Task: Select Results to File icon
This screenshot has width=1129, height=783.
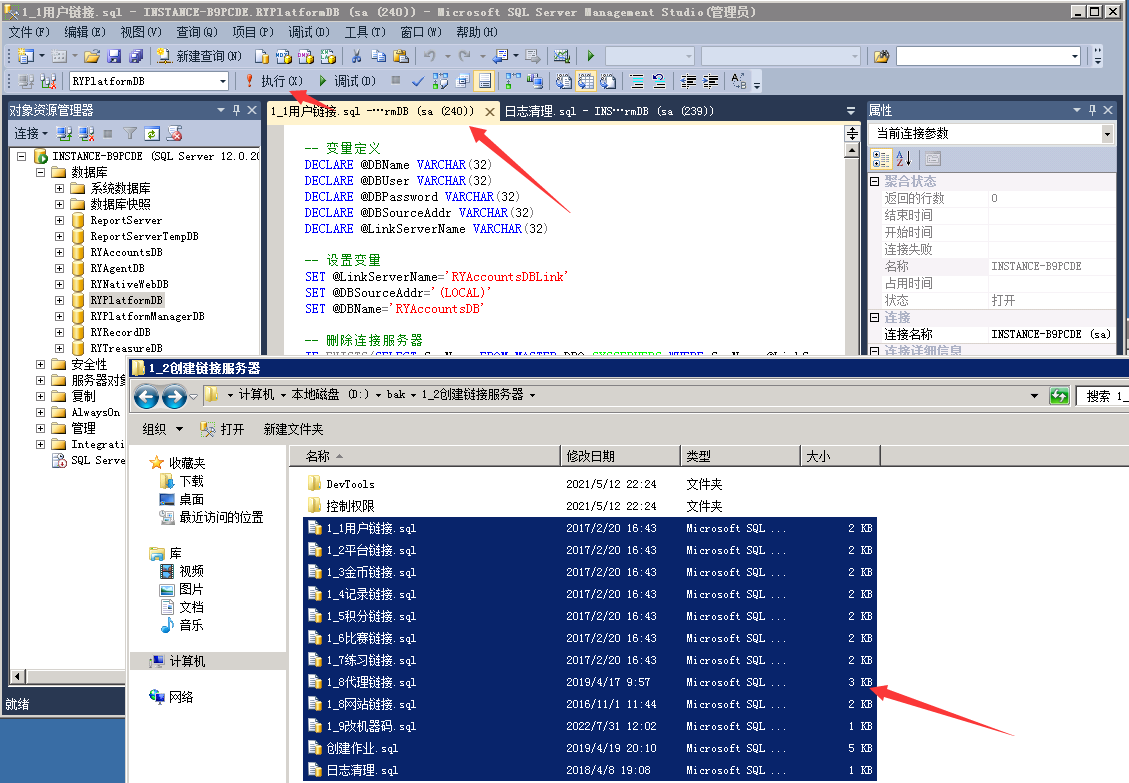Action: click(608, 81)
